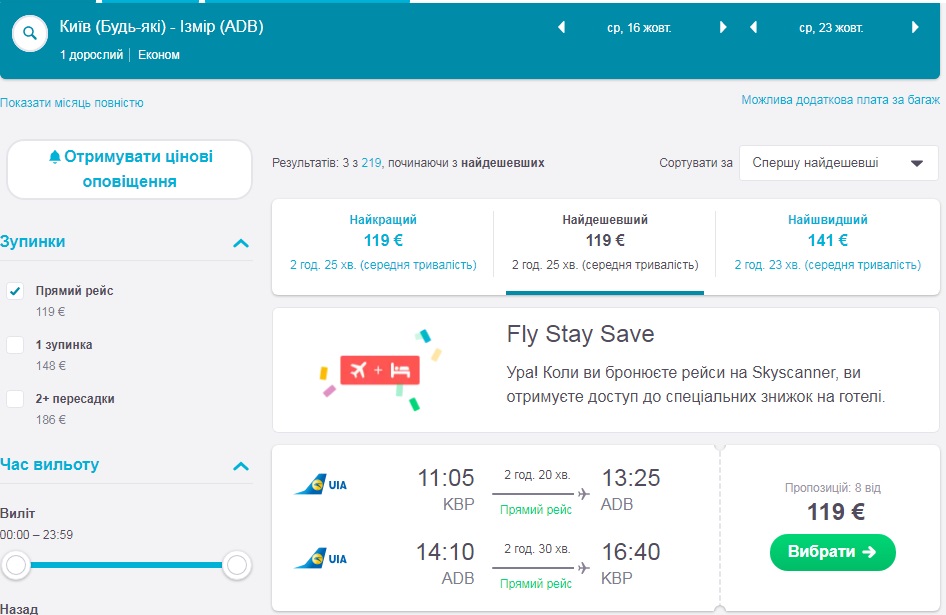The height and width of the screenshot is (615, 946).
Task: Uncheck the Прямий рейс checkbox
Action: pos(15,291)
